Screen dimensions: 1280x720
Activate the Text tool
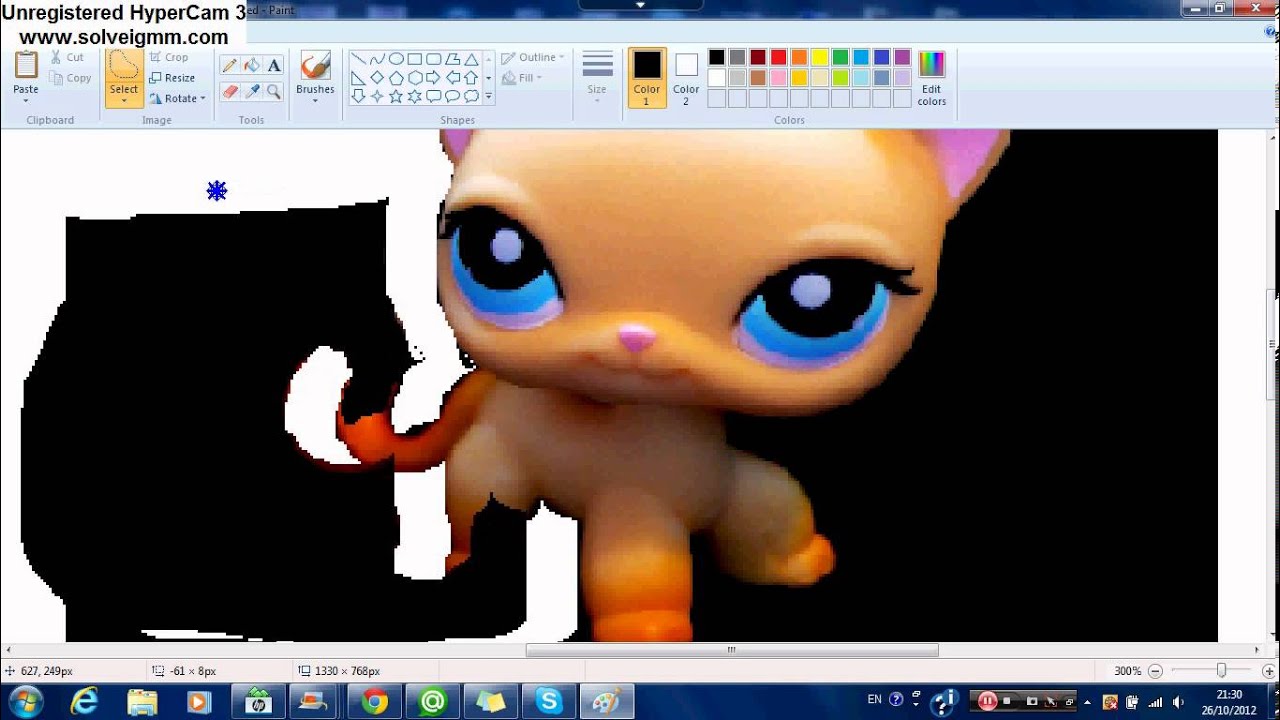click(274, 65)
